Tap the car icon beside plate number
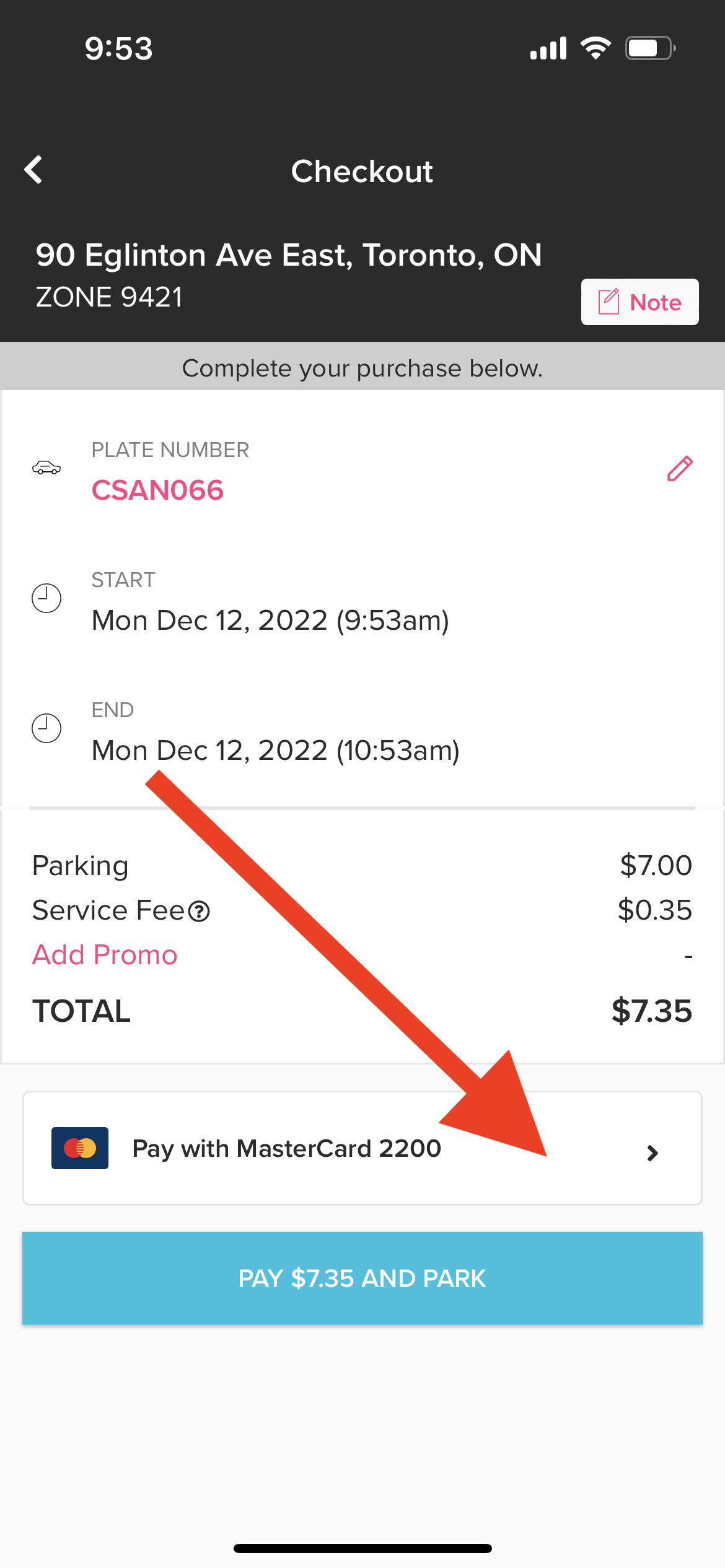725x1568 pixels. point(46,468)
